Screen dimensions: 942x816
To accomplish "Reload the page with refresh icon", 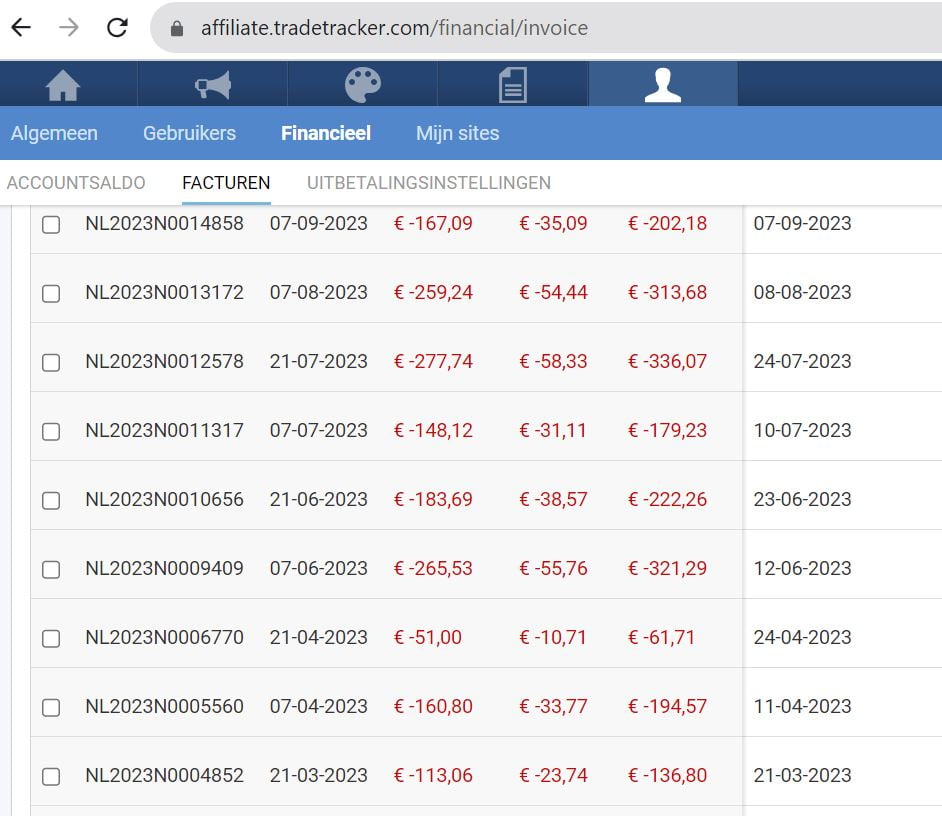I will pos(117,28).
